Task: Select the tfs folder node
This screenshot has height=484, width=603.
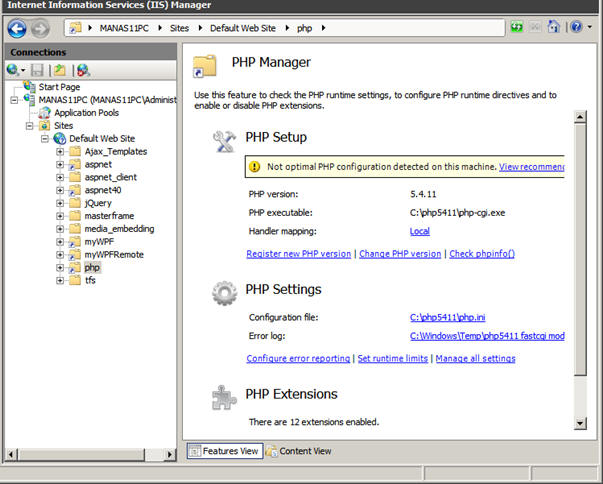Action: click(x=90, y=280)
